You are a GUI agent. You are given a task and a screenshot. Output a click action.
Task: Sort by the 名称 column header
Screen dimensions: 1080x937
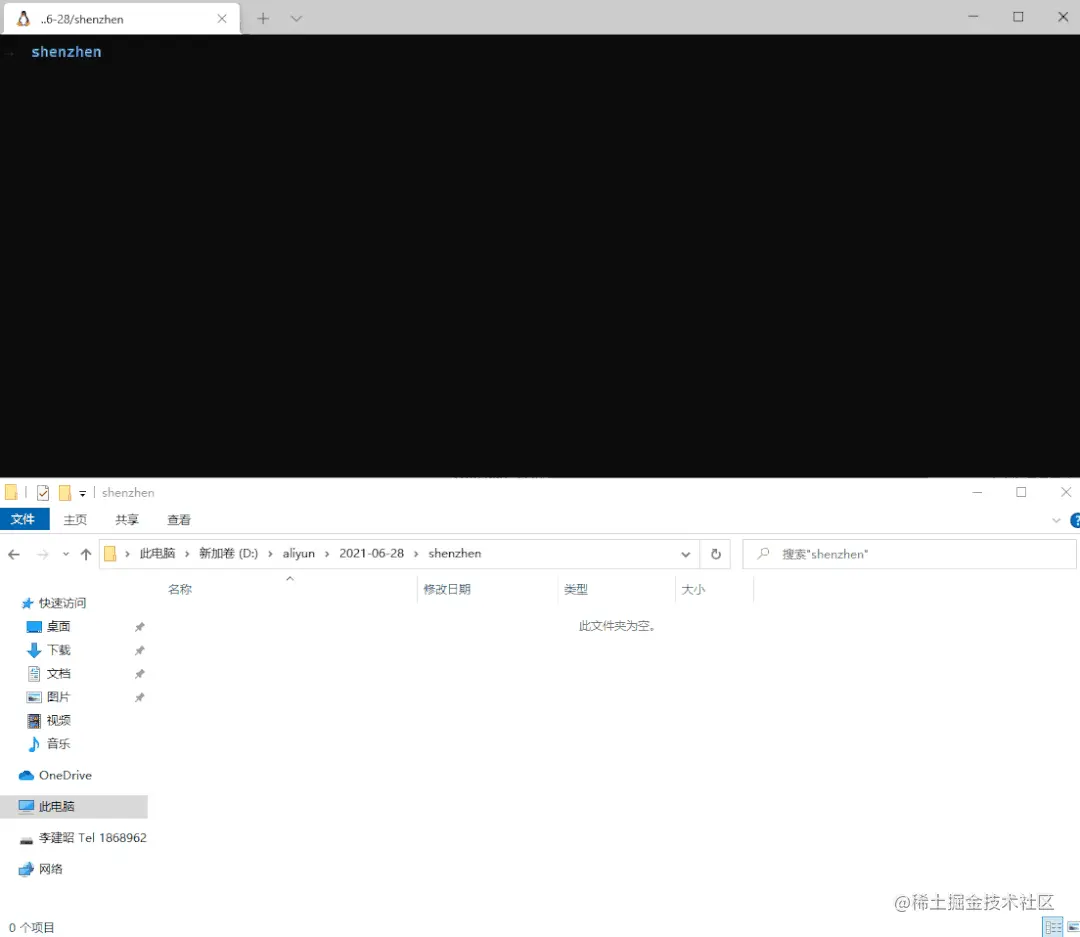pyautogui.click(x=180, y=589)
